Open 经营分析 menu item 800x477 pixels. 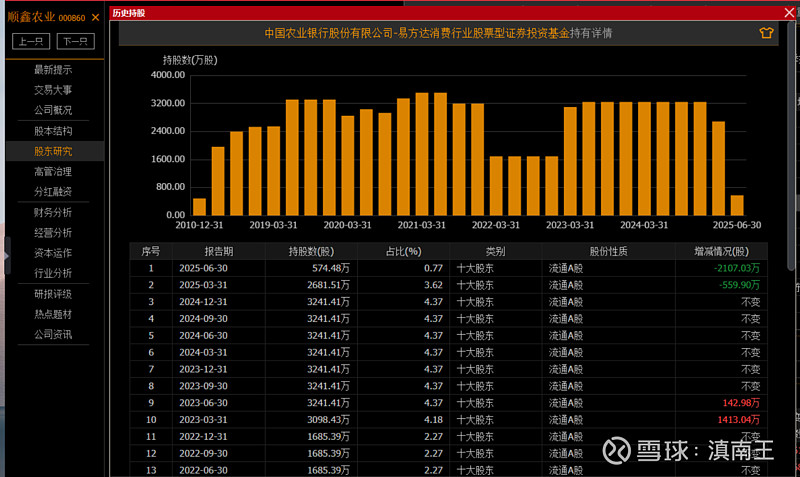point(53,233)
